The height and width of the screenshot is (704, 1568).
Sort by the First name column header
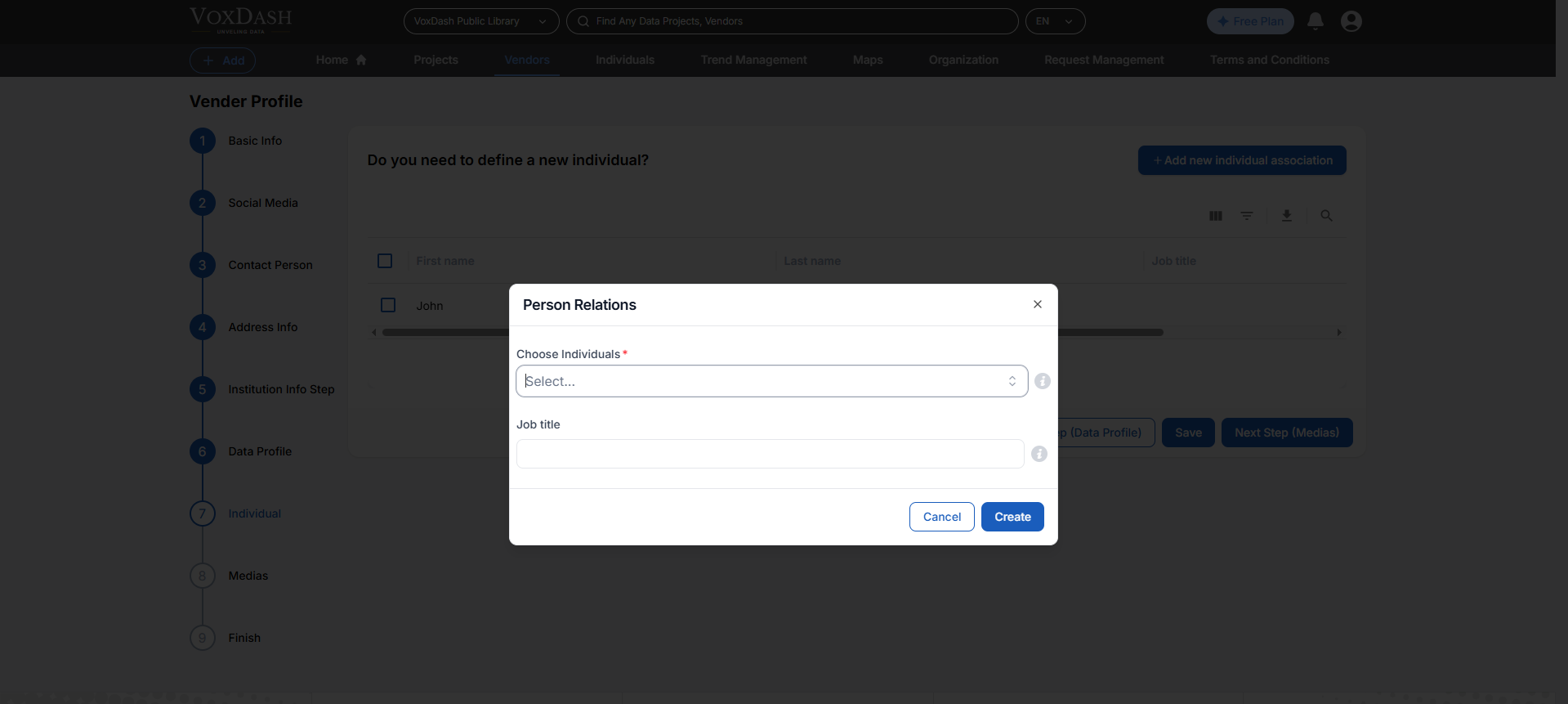tap(445, 261)
